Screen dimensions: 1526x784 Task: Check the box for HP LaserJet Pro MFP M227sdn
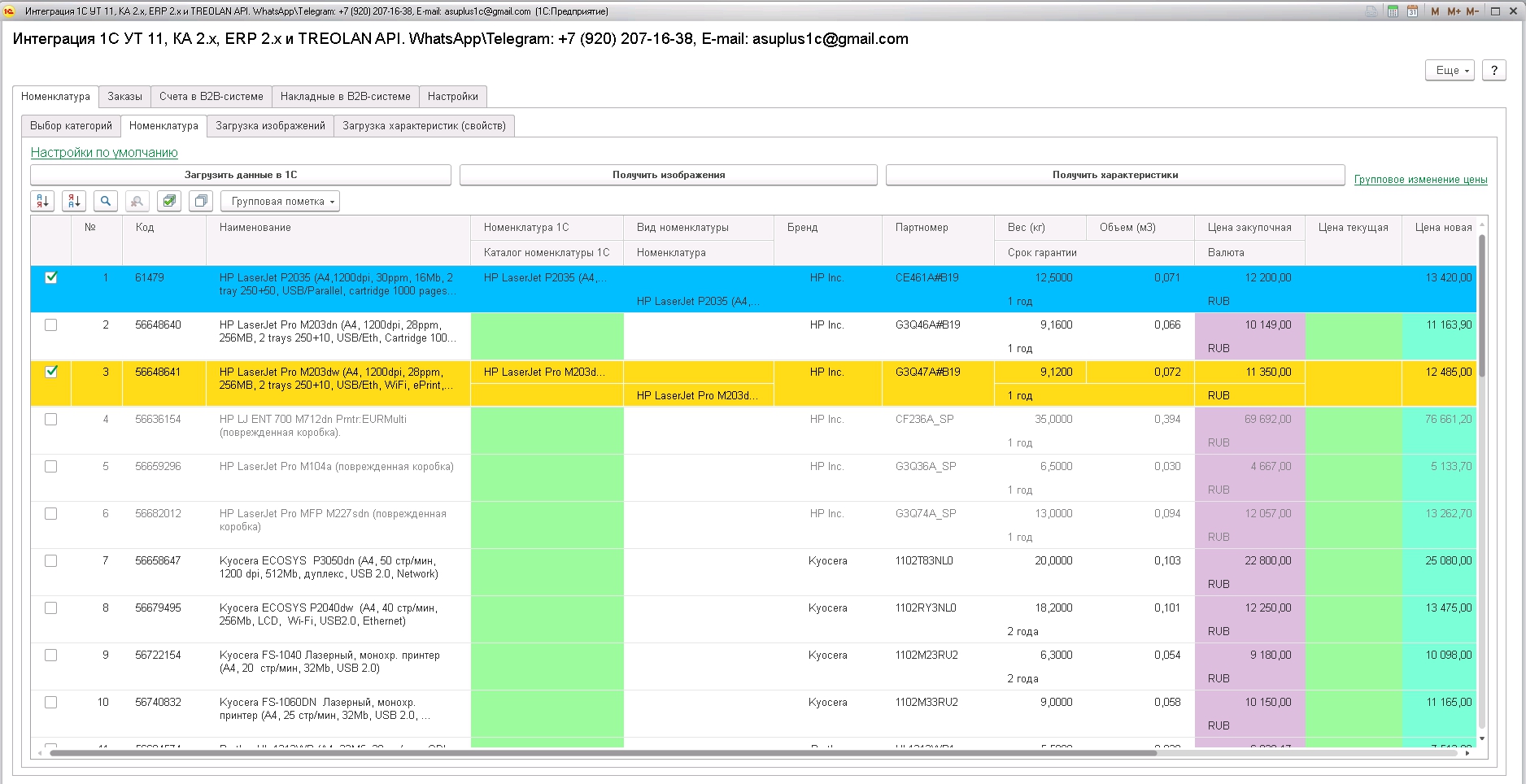[x=51, y=513]
